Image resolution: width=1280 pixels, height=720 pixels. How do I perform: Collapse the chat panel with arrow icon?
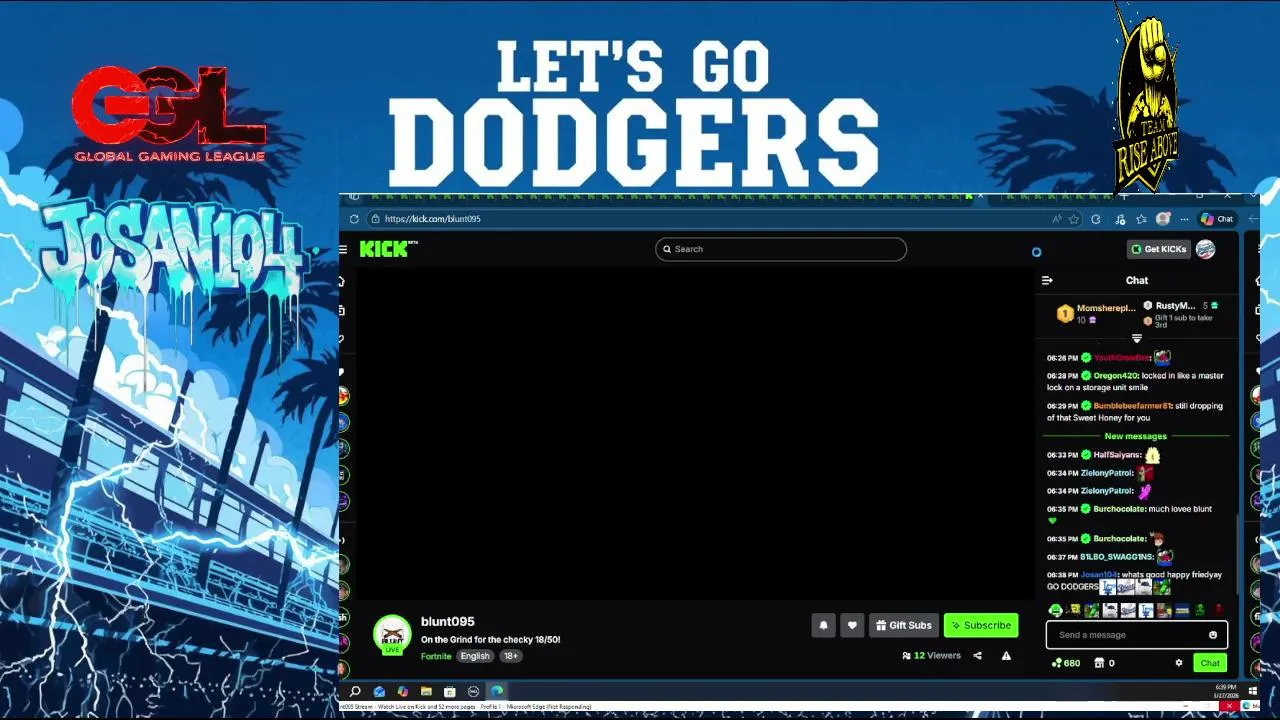[1047, 281]
